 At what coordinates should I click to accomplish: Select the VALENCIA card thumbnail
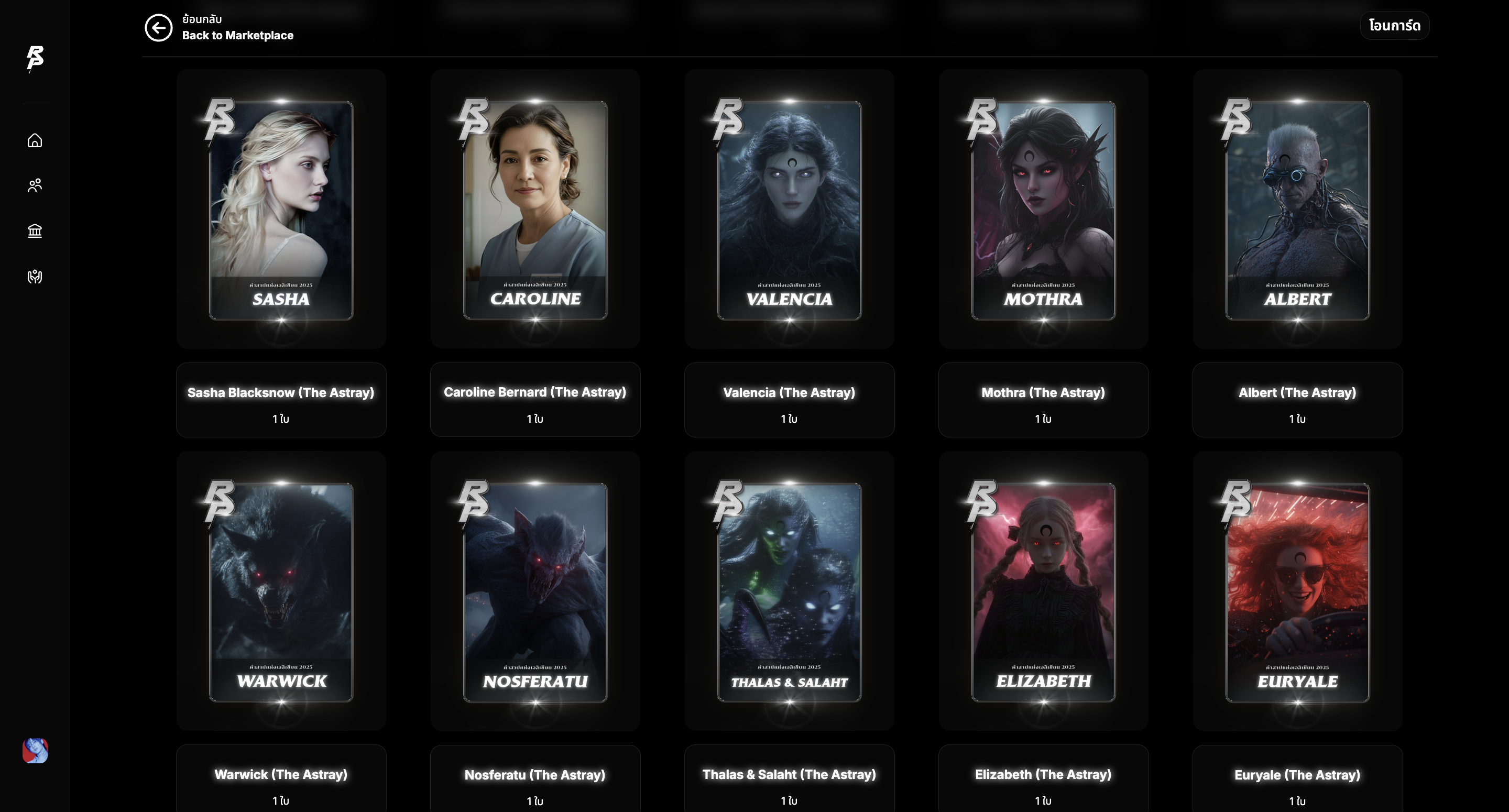point(790,209)
